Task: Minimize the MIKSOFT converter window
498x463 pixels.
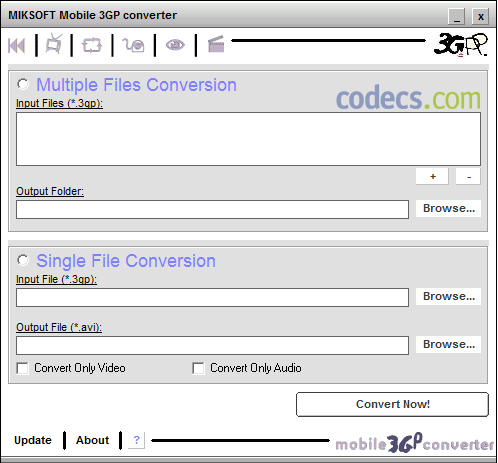Action: [456, 16]
